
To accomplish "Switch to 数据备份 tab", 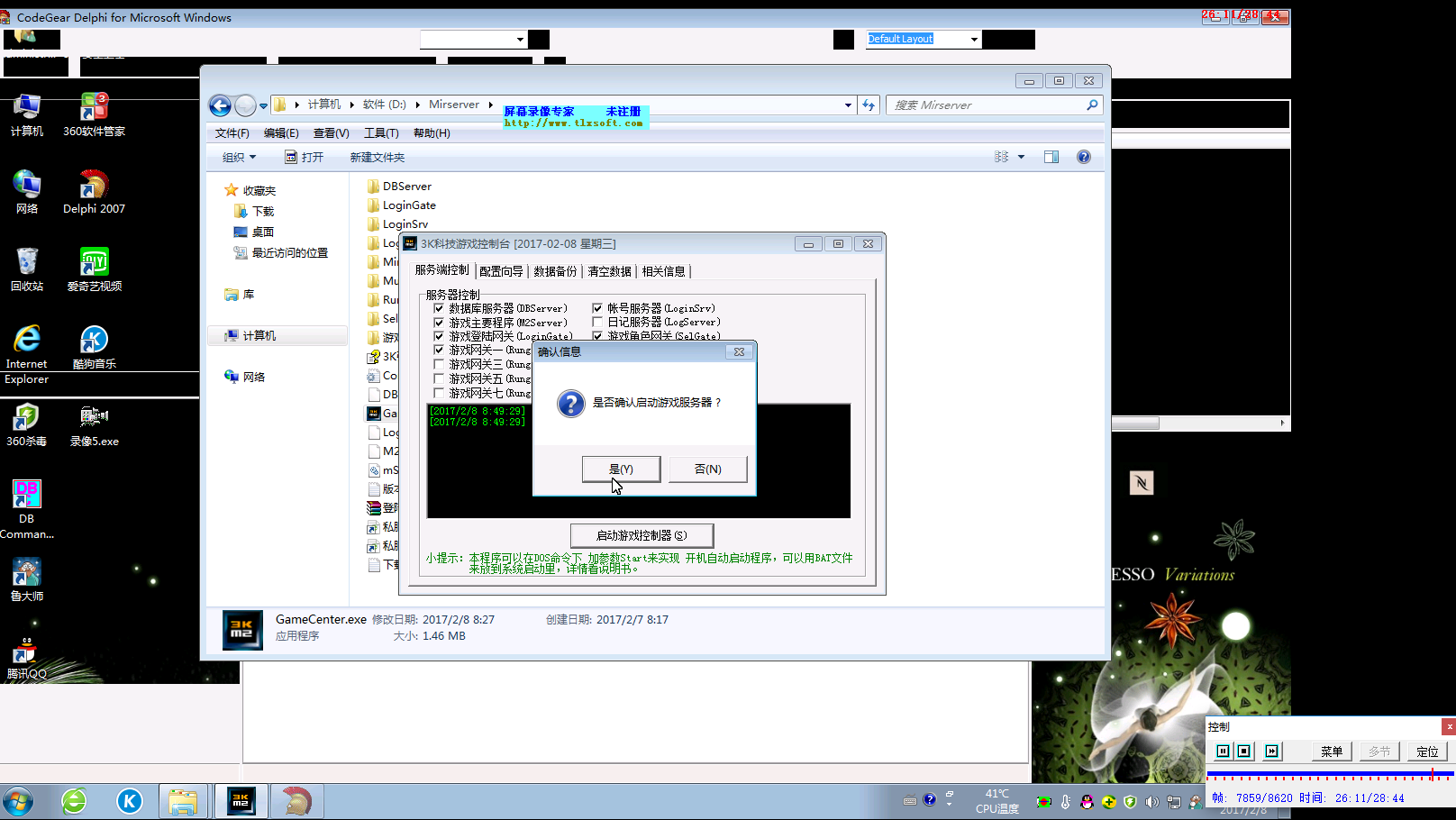I will click(x=555, y=271).
